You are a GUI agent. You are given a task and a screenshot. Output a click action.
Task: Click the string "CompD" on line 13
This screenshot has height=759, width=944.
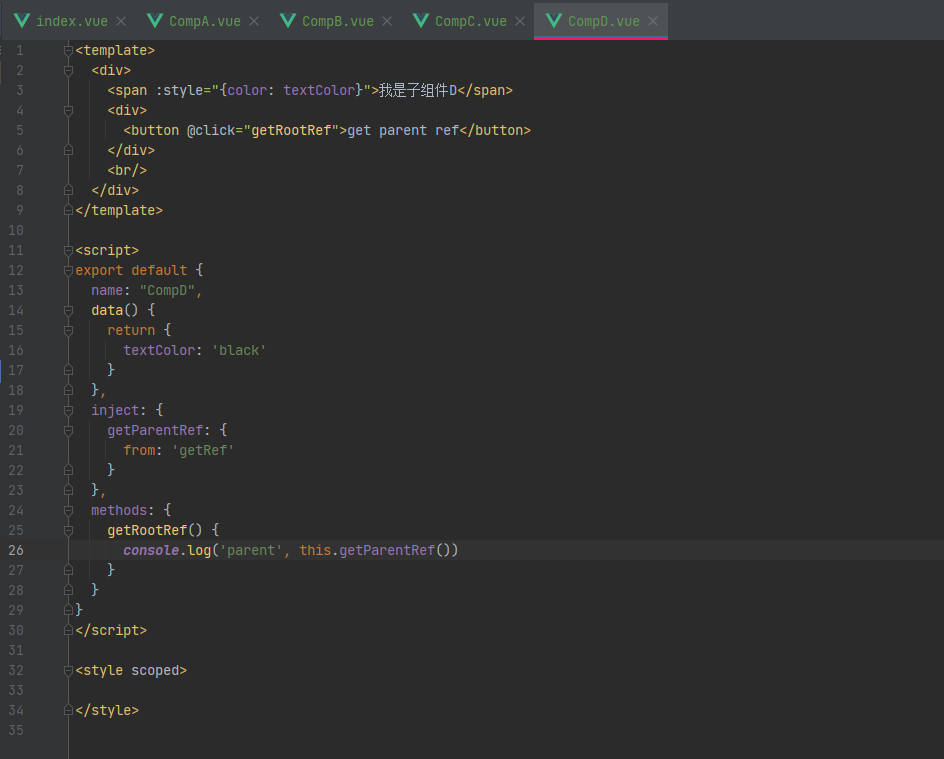(x=167, y=291)
